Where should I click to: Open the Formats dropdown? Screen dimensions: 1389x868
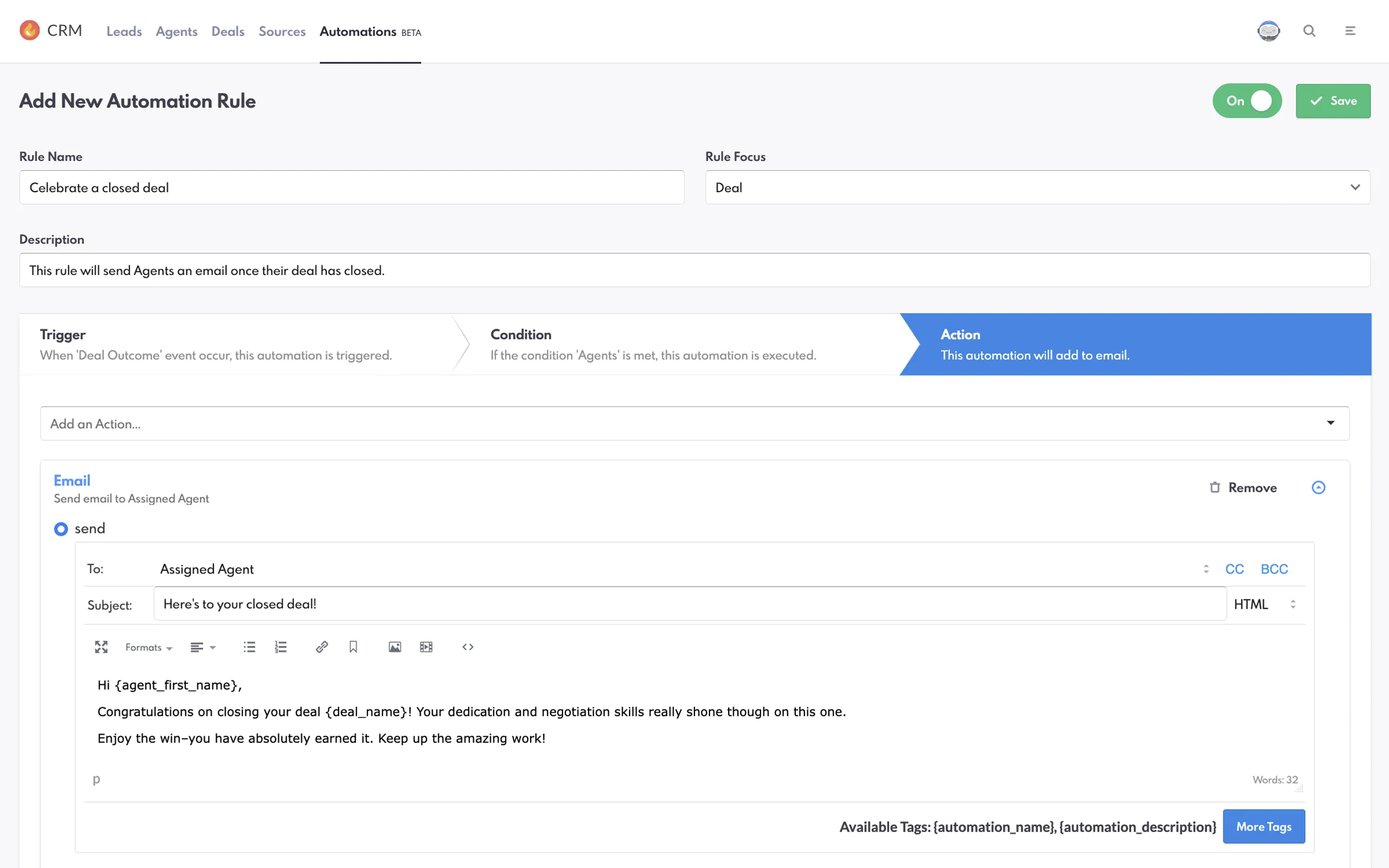[149, 647]
